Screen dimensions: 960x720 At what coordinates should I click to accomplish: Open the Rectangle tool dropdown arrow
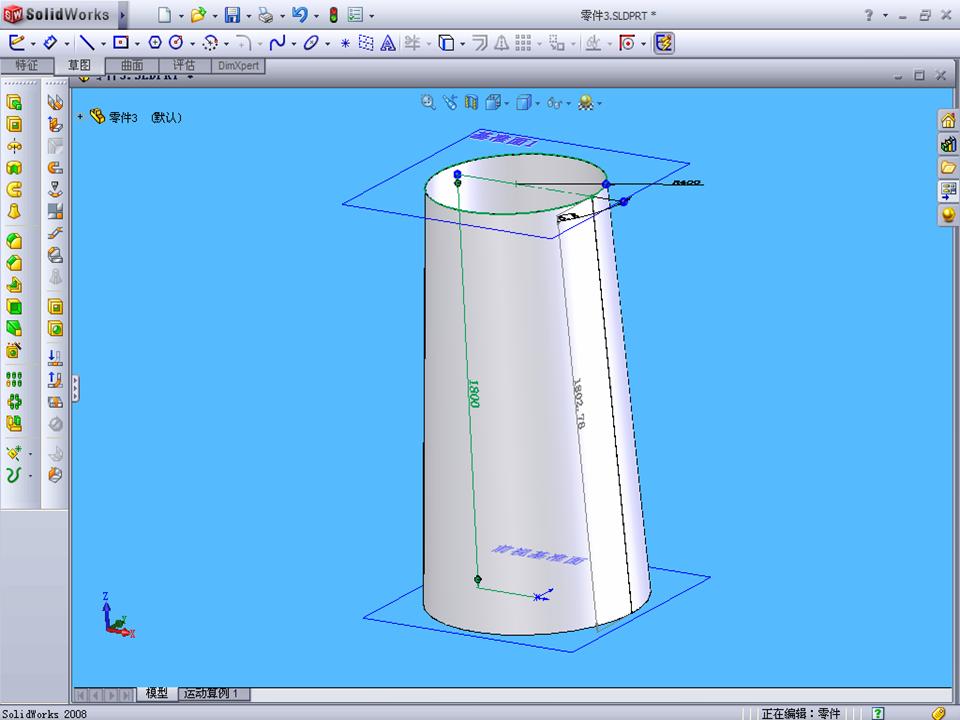[x=137, y=44]
